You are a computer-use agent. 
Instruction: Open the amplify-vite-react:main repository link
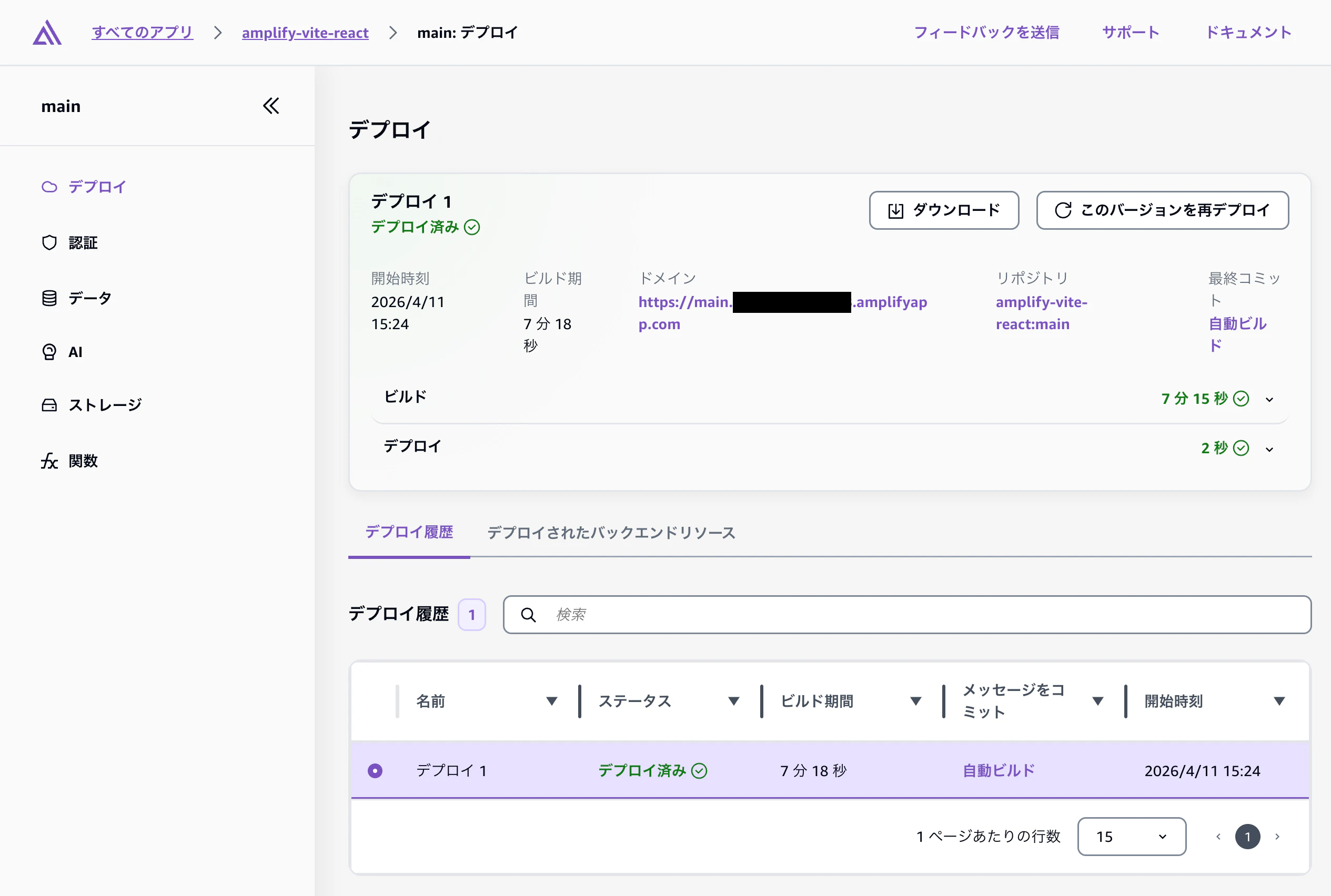[1042, 312]
